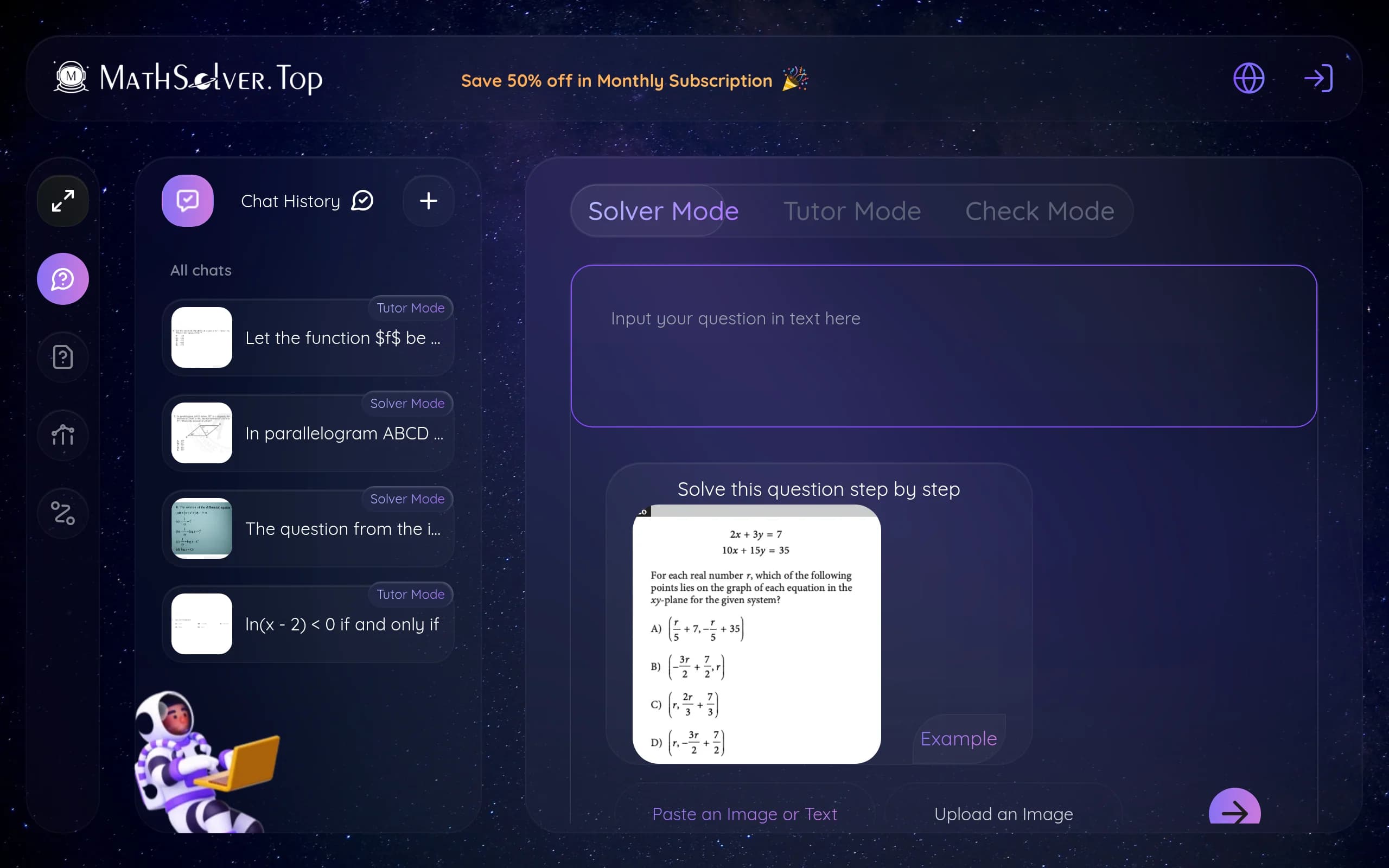Focus the question text input field
This screenshot has width=1389, height=868.
pyautogui.click(x=944, y=346)
